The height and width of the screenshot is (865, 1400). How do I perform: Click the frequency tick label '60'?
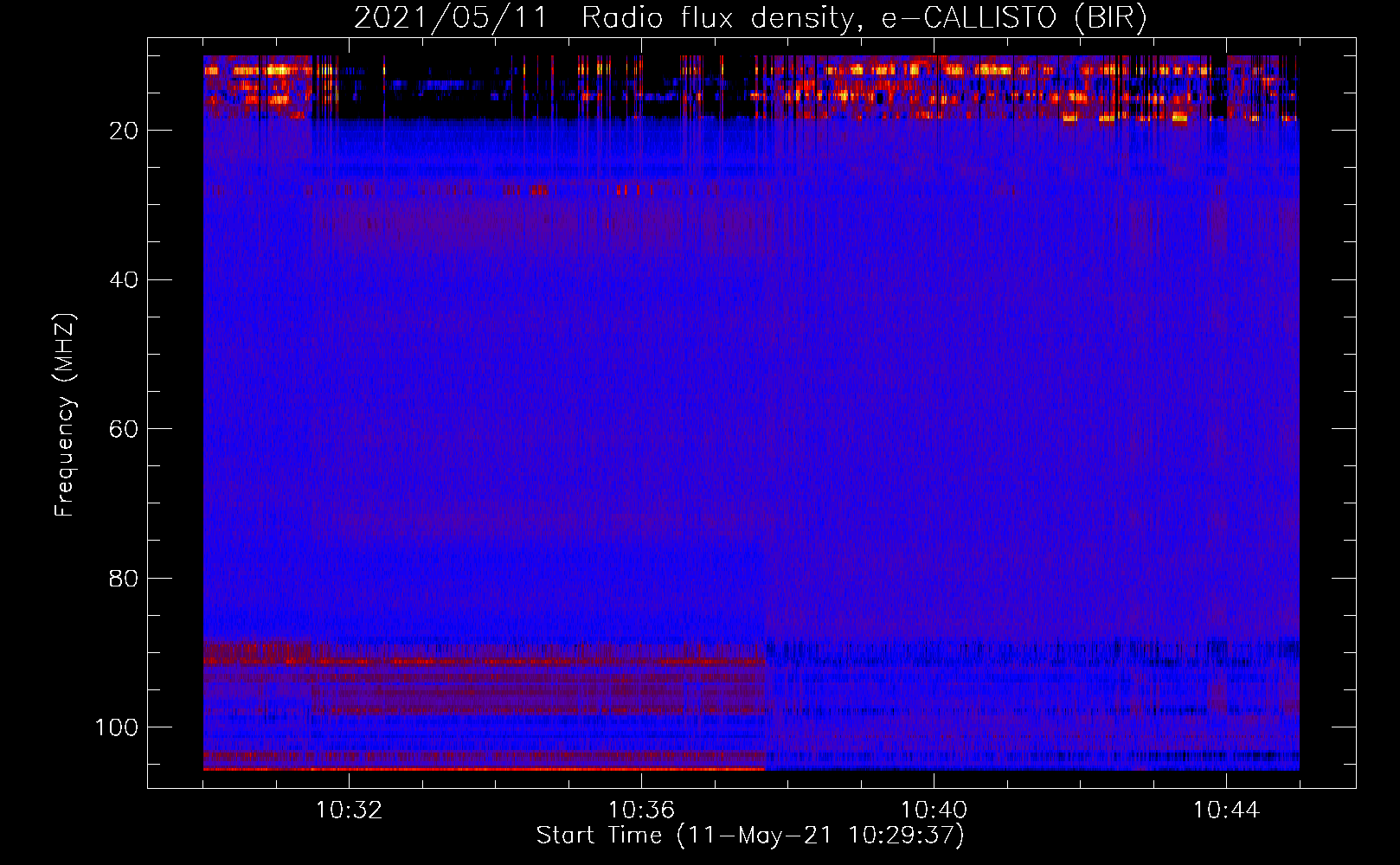[x=125, y=429]
